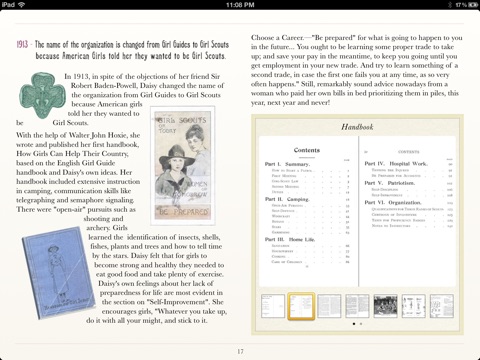The image size is (480, 360).
Task: Tap the Handbook gallery title
Action: coord(357,127)
